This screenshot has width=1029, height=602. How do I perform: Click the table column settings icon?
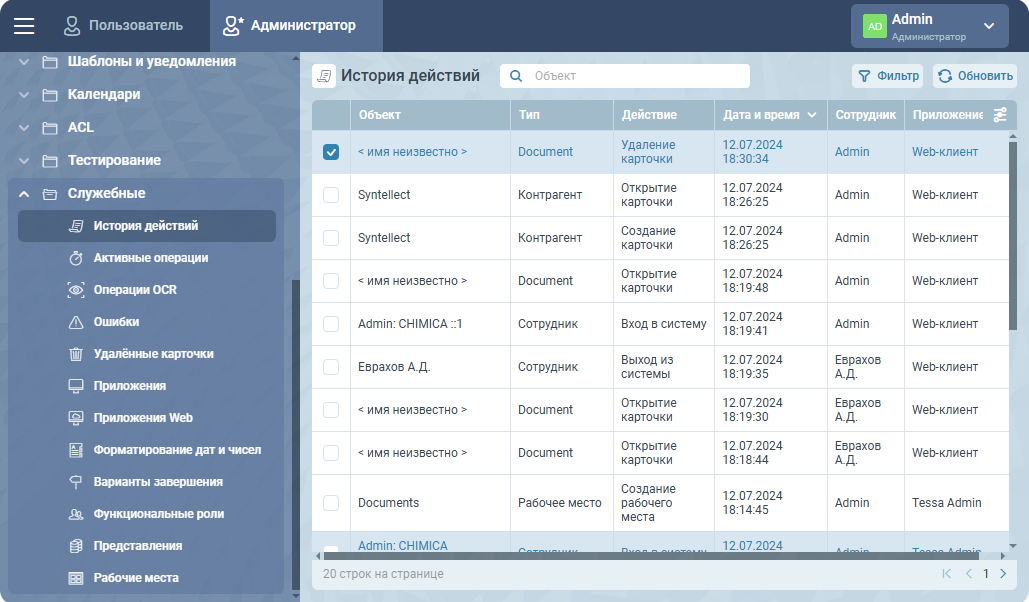pyautogui.click(x=999, y=115)
